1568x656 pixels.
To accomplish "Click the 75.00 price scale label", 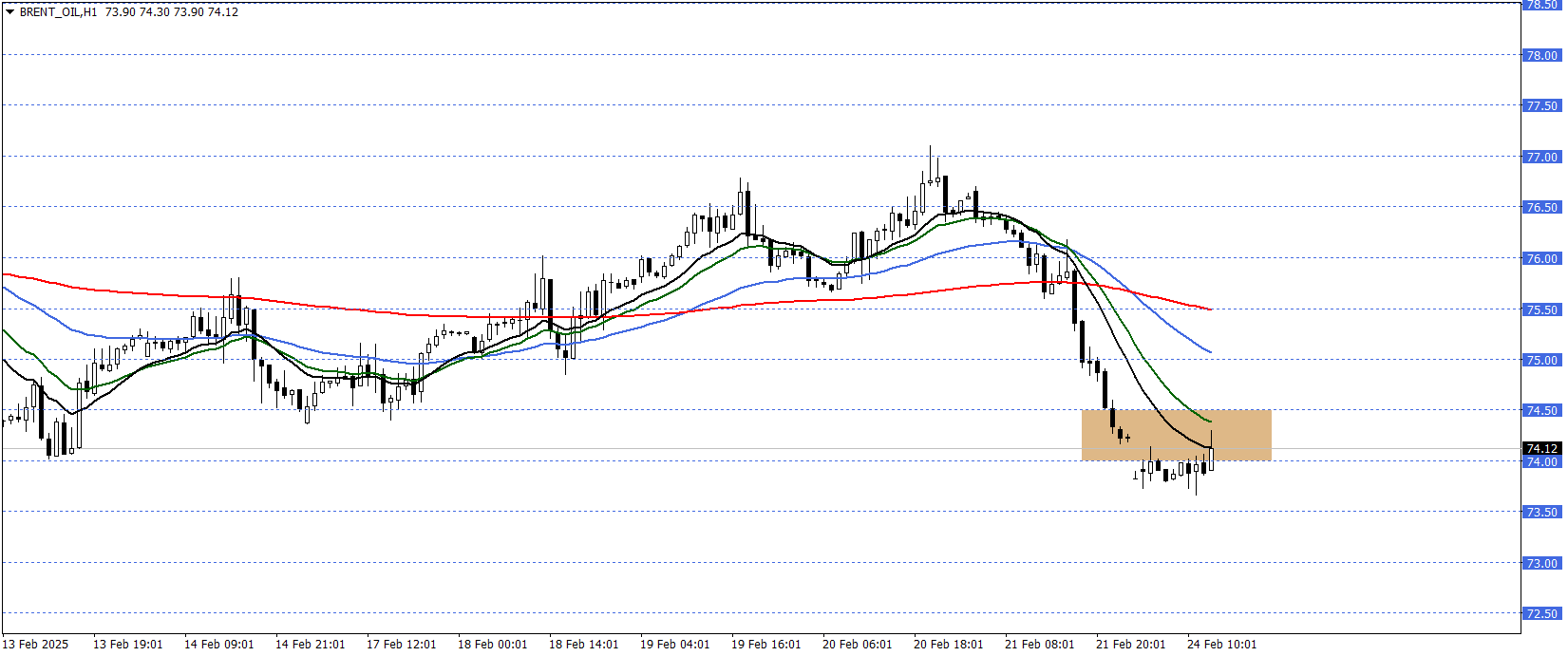I will [1541, 360].
